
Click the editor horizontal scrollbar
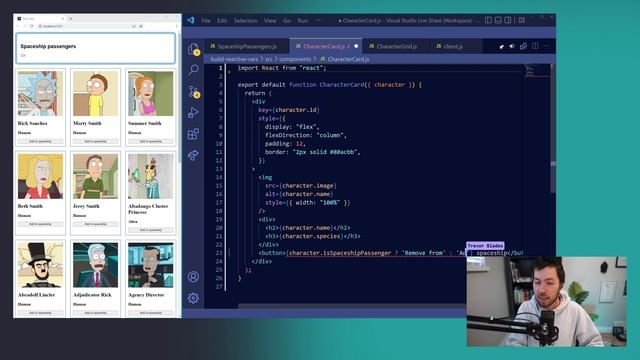[x=351, y=306]
